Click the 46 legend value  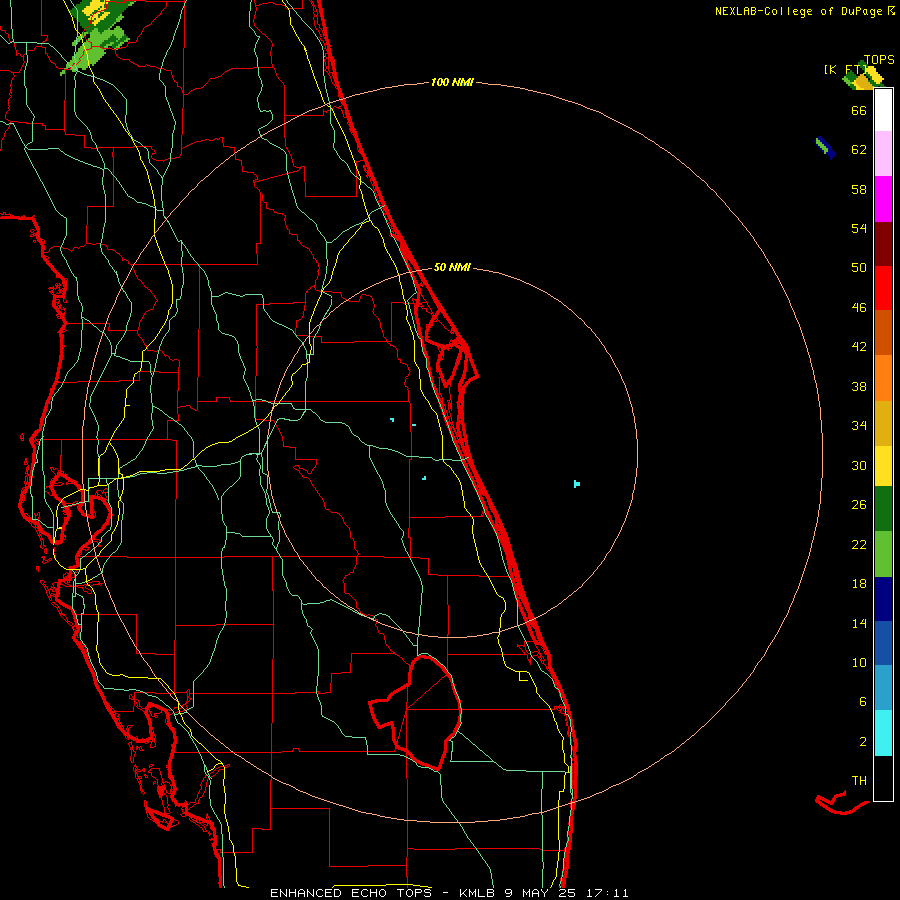859,308
